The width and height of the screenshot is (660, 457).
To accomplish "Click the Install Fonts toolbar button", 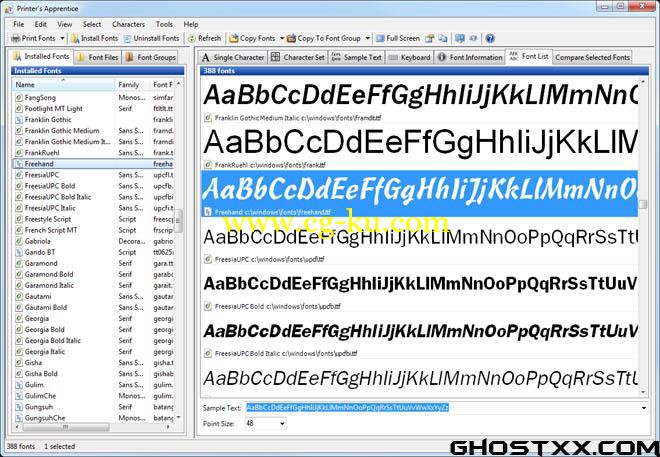I will [95, 38].
